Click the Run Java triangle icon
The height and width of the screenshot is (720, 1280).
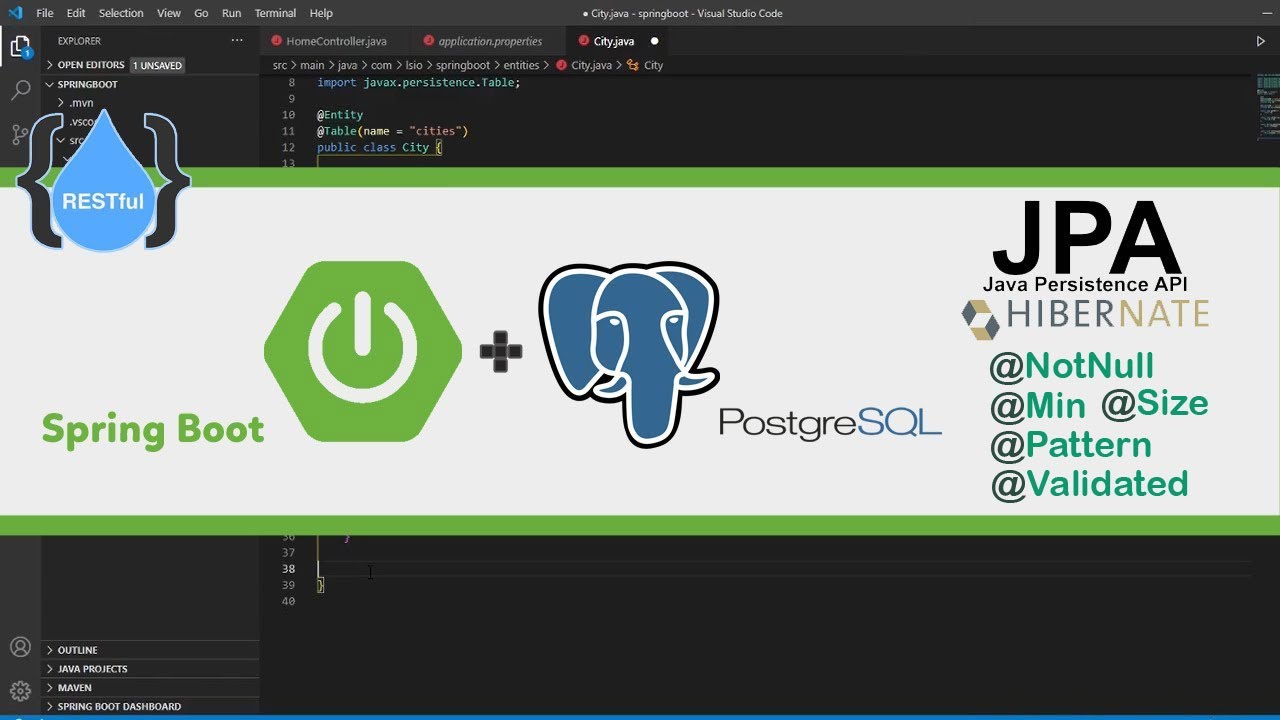(x=1260, y=41)
